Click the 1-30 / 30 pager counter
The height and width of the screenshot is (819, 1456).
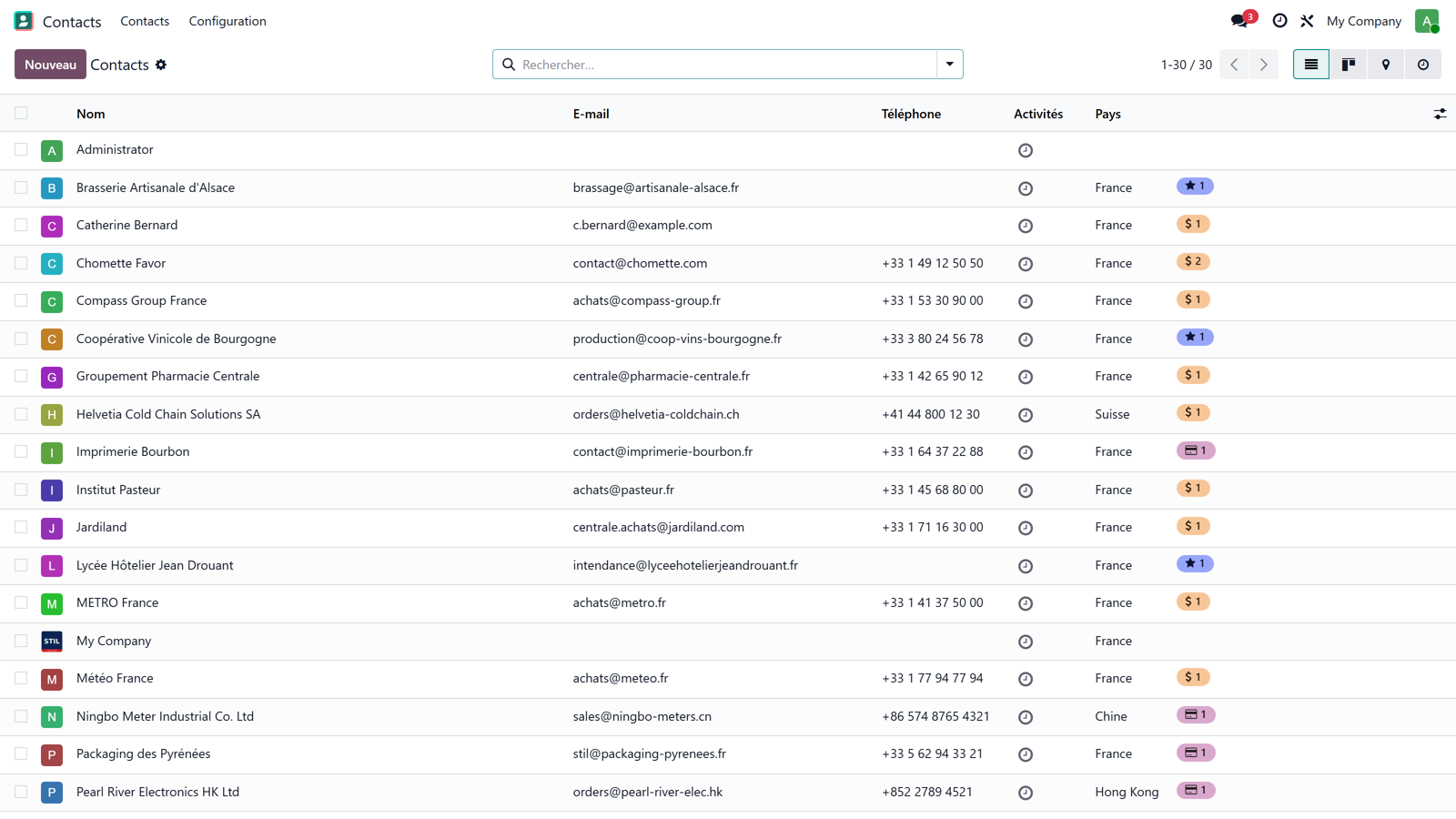tap(1186, 65)
